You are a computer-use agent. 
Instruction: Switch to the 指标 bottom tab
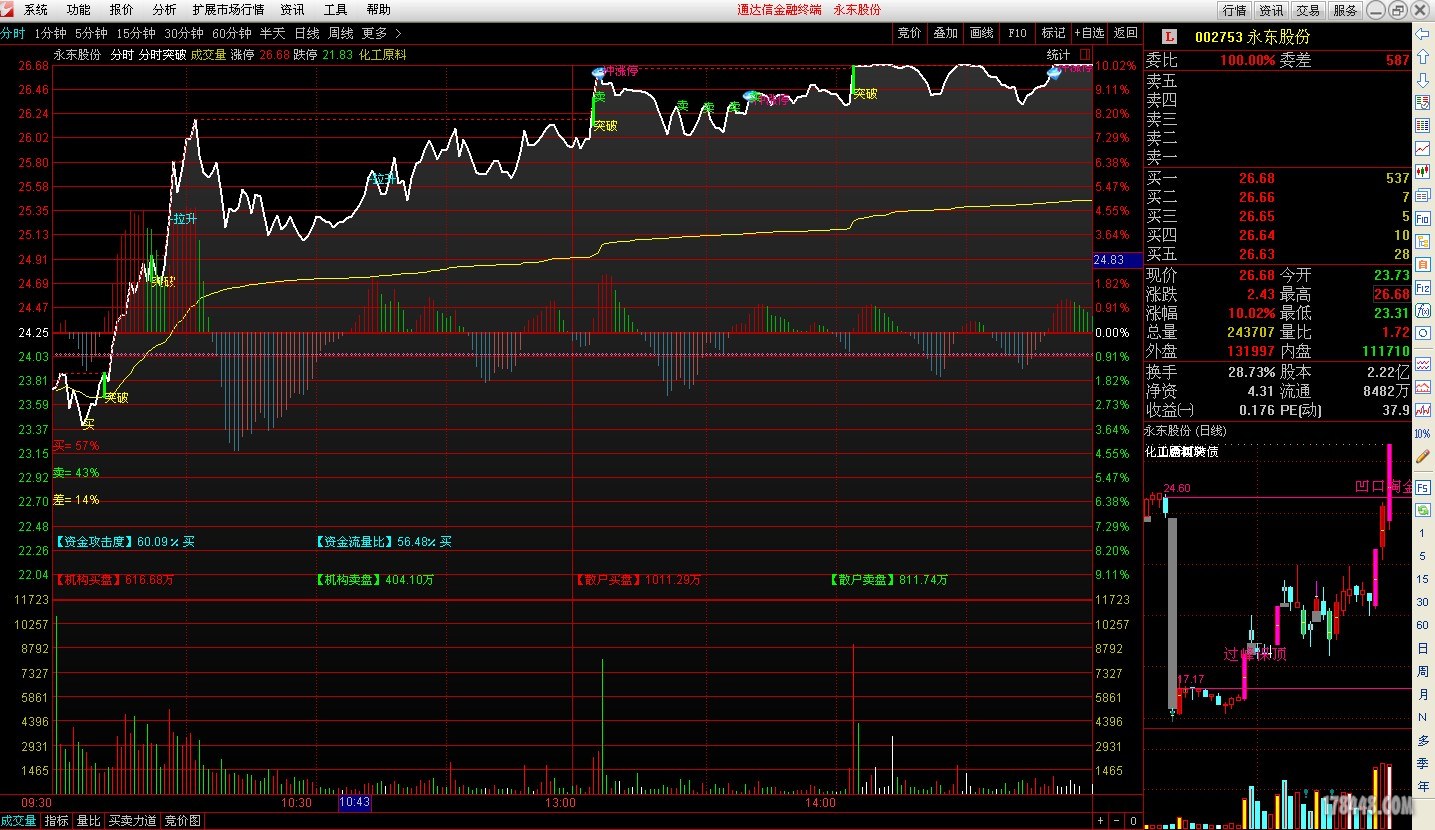(x=56, y=821)
